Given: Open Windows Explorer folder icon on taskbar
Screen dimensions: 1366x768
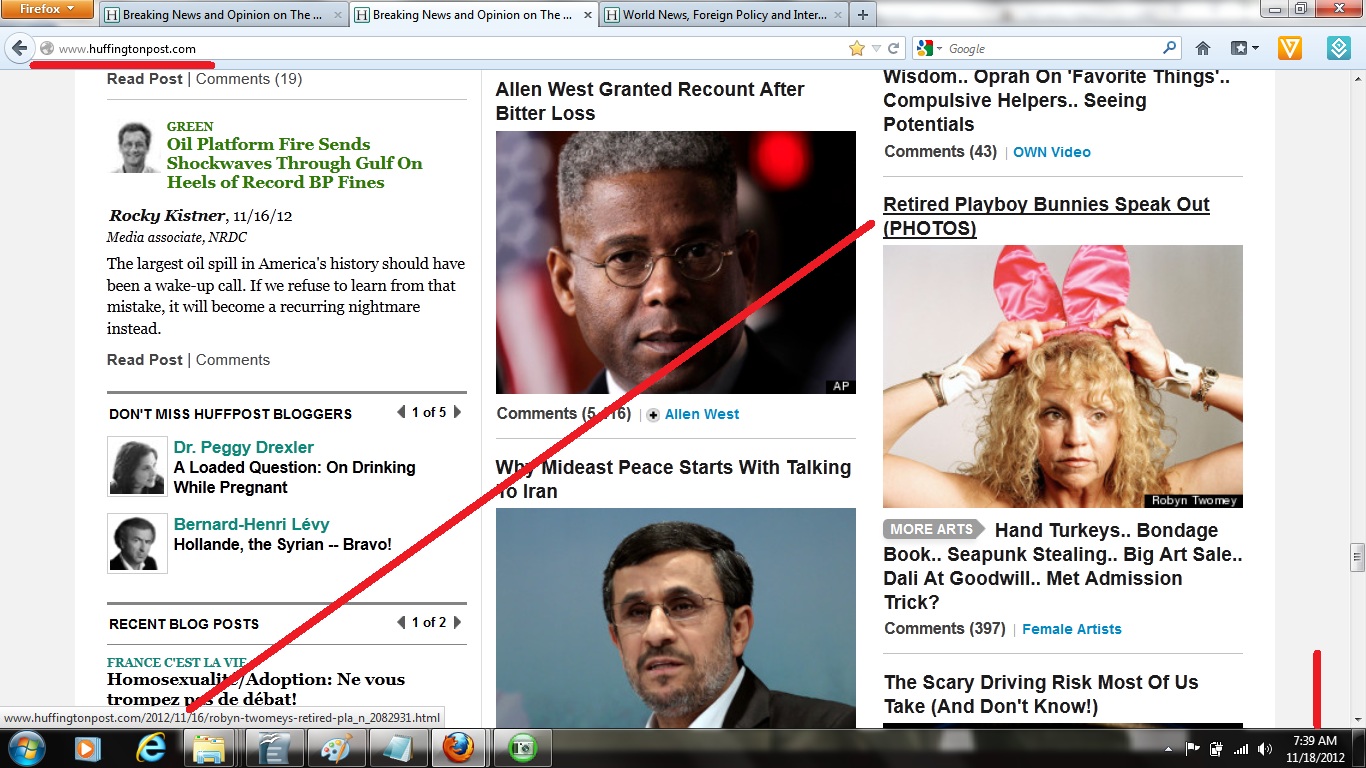Looking at the screenshot, I should coord(210,748).
